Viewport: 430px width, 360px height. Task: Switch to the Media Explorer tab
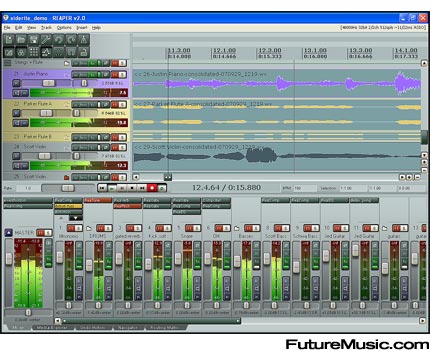(x=52, y=328)
